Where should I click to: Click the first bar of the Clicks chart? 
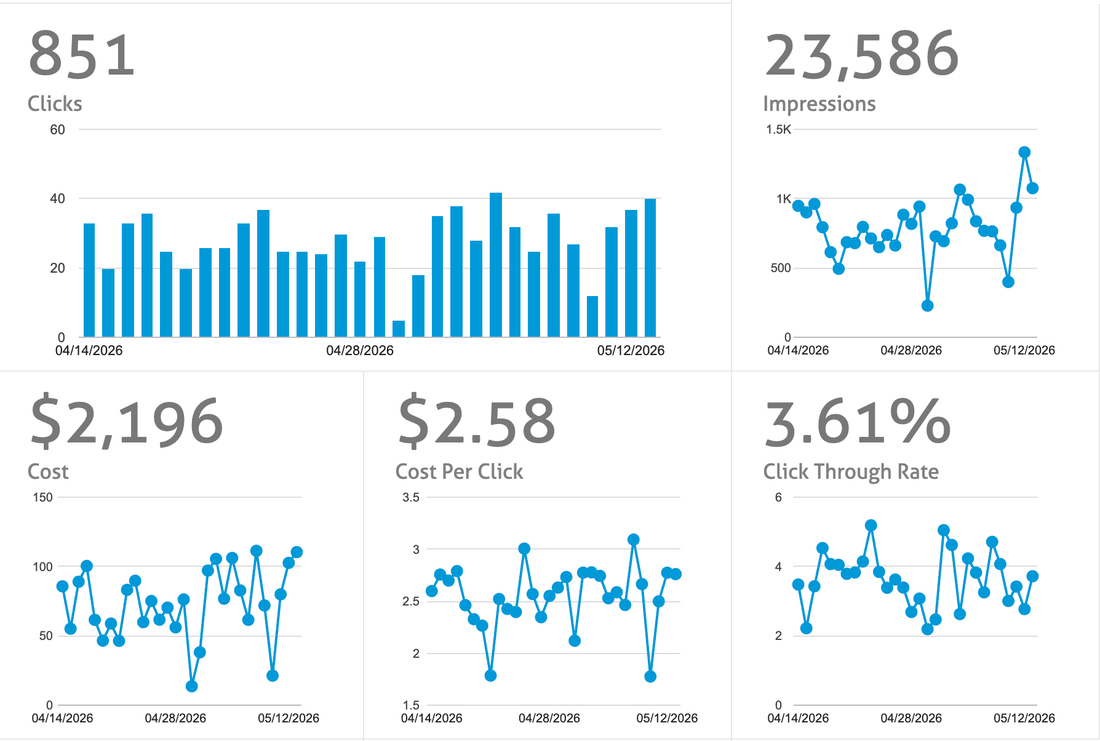89,281
